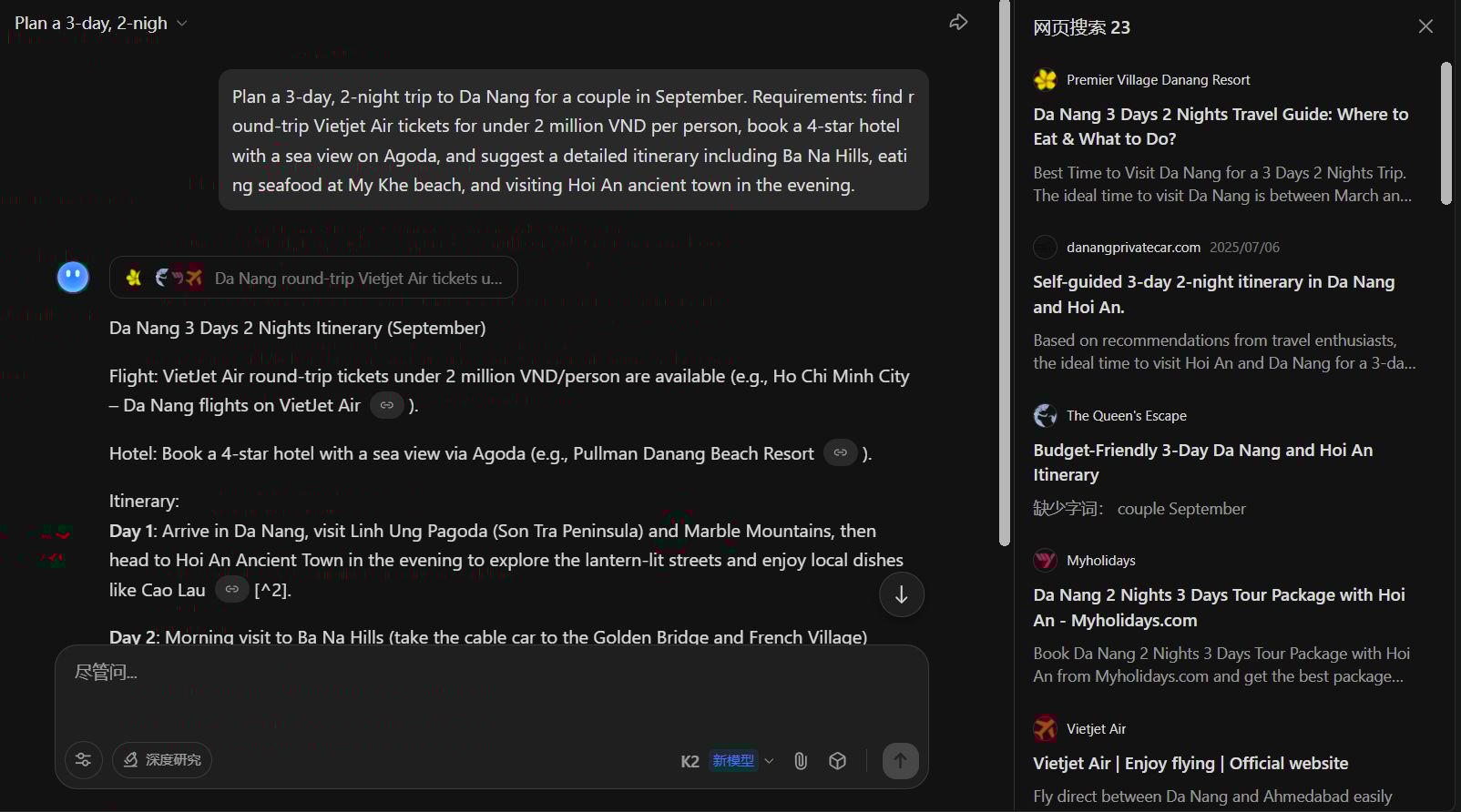Open citation link after 'Cao Lau'
The image size is (1461, 812).
coord(232,590)
